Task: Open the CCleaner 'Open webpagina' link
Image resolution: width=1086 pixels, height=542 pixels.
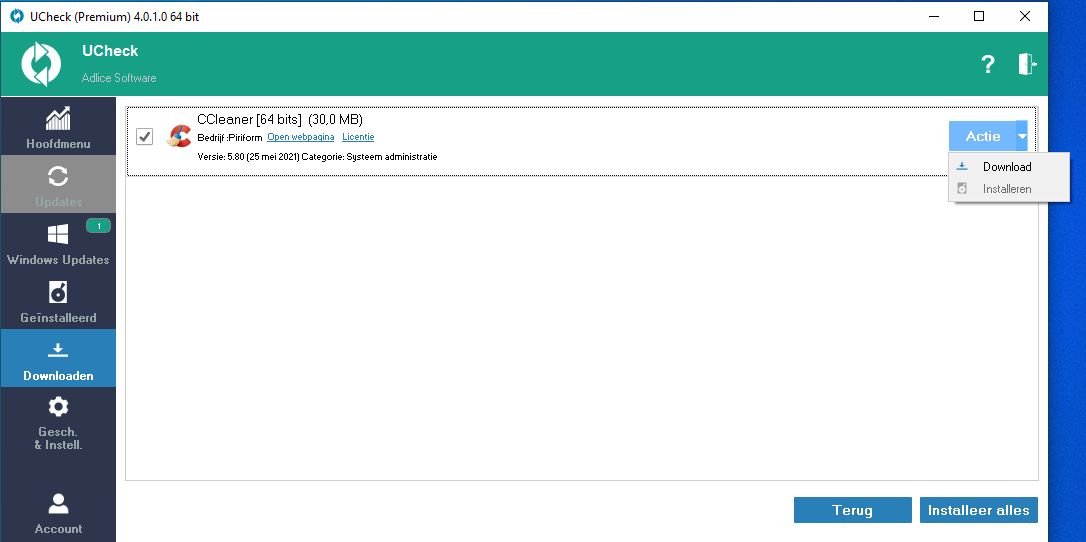Action: (x=301, y=137)
